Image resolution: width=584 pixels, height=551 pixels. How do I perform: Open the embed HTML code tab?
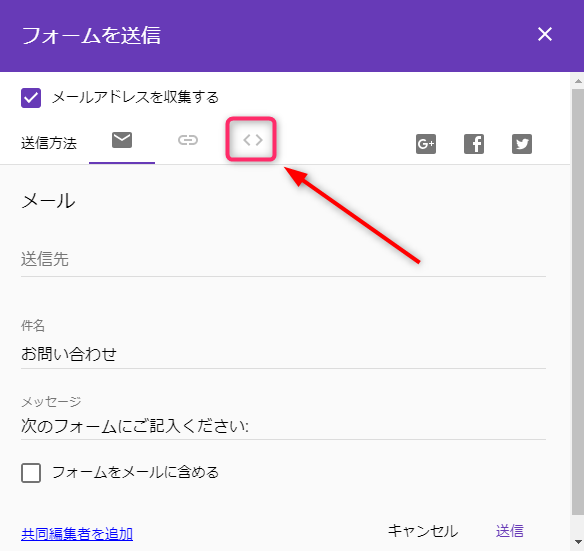253,140
